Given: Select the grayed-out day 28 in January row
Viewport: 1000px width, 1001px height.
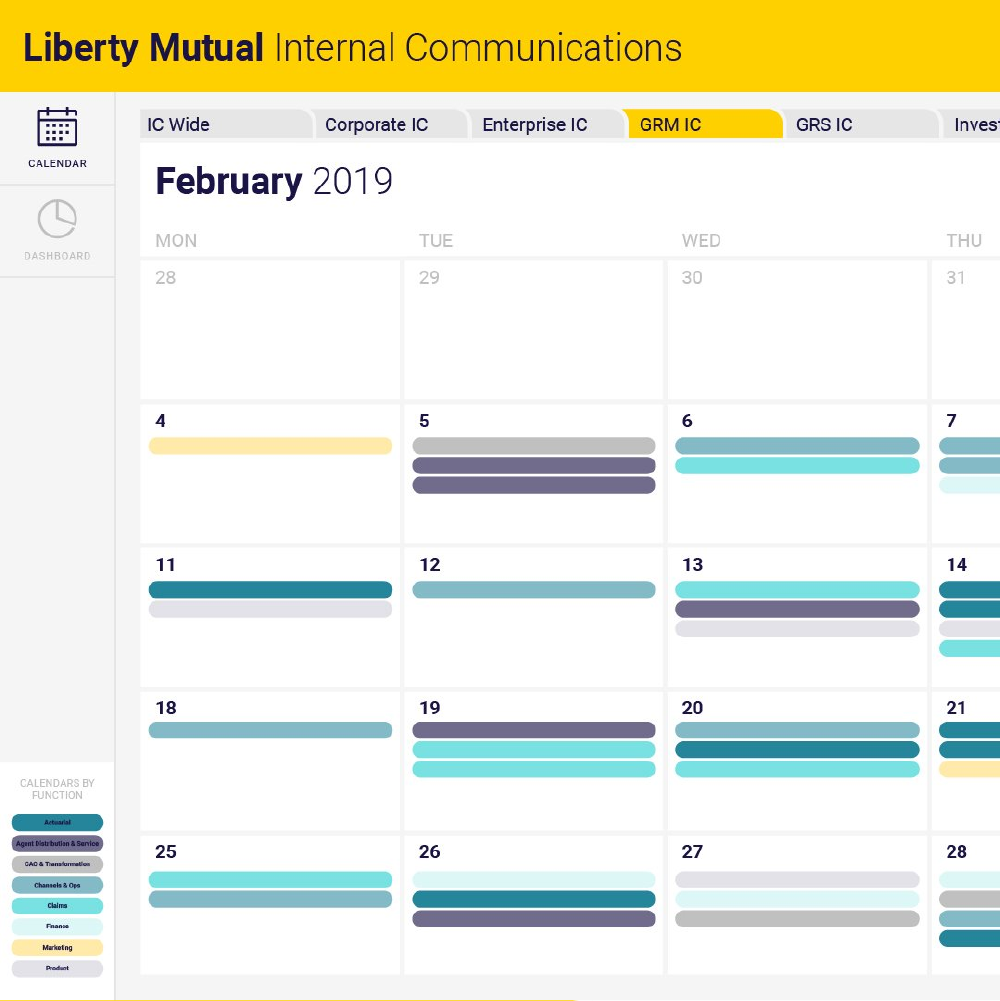Looking at the screenshot, I should pos(270,329).
